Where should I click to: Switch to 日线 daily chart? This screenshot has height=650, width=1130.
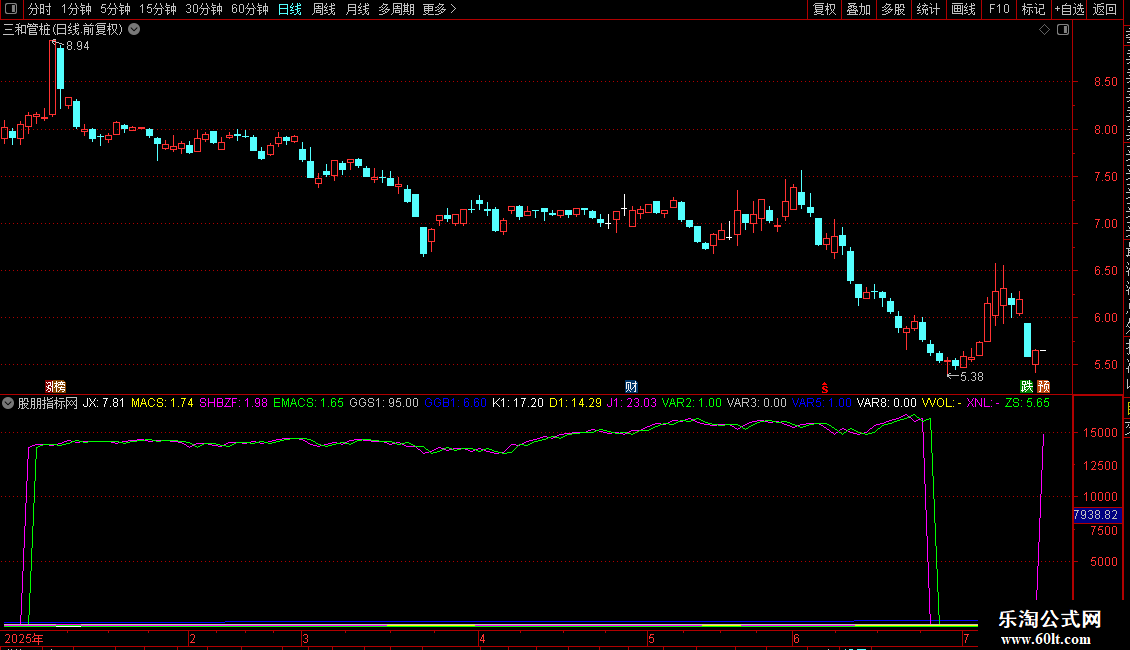point(290,9)
